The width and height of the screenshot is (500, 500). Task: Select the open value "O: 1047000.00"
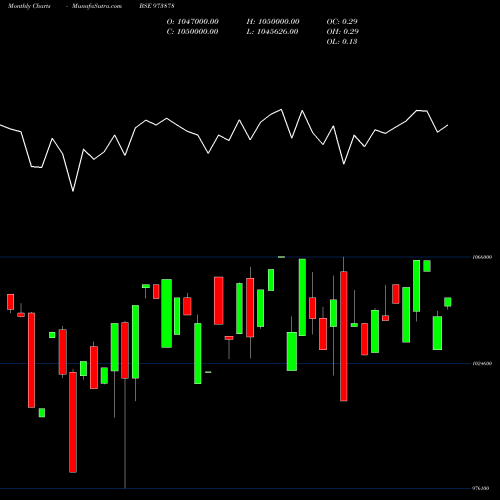click(x=193, y=22)
